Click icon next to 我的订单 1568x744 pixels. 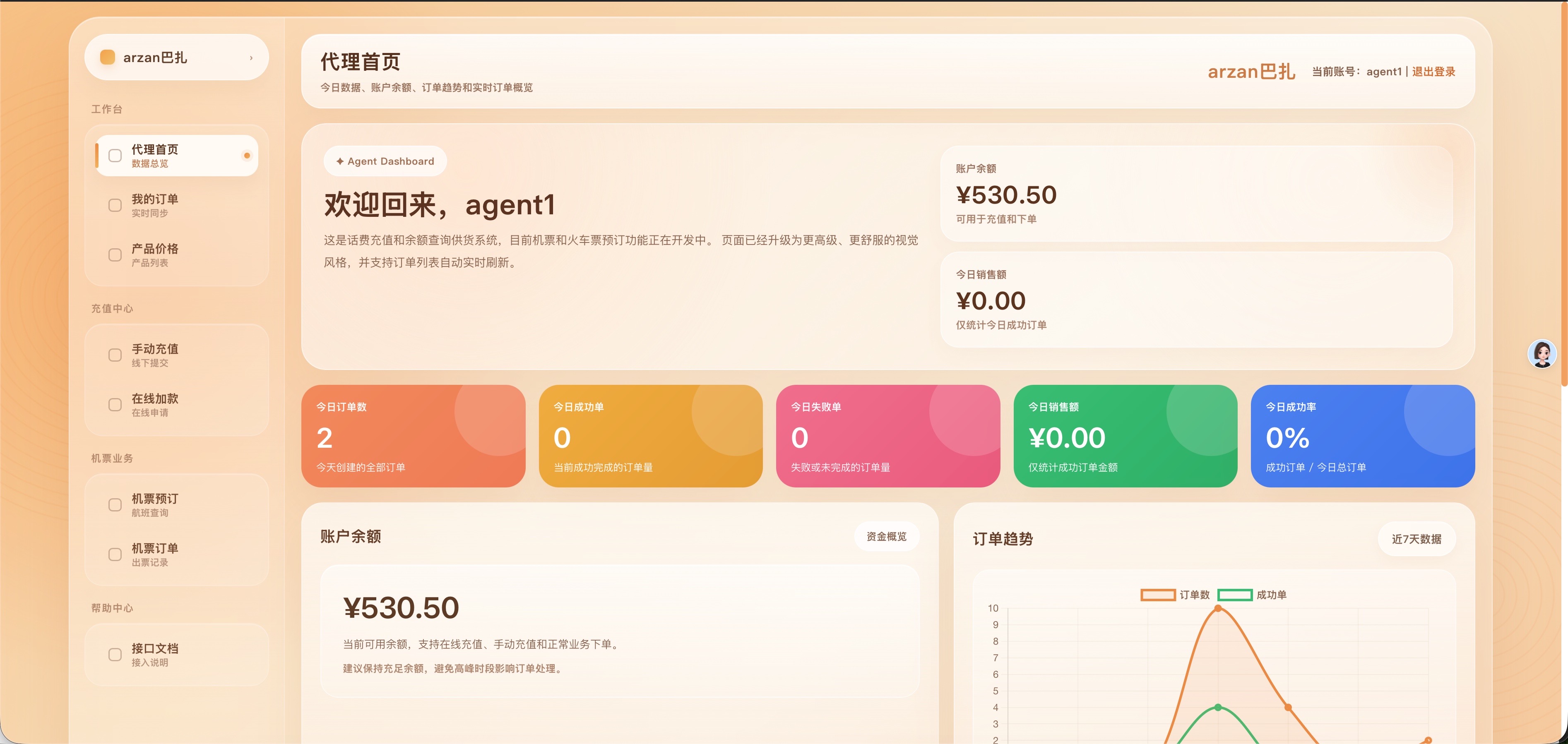[x=115, y=206]
